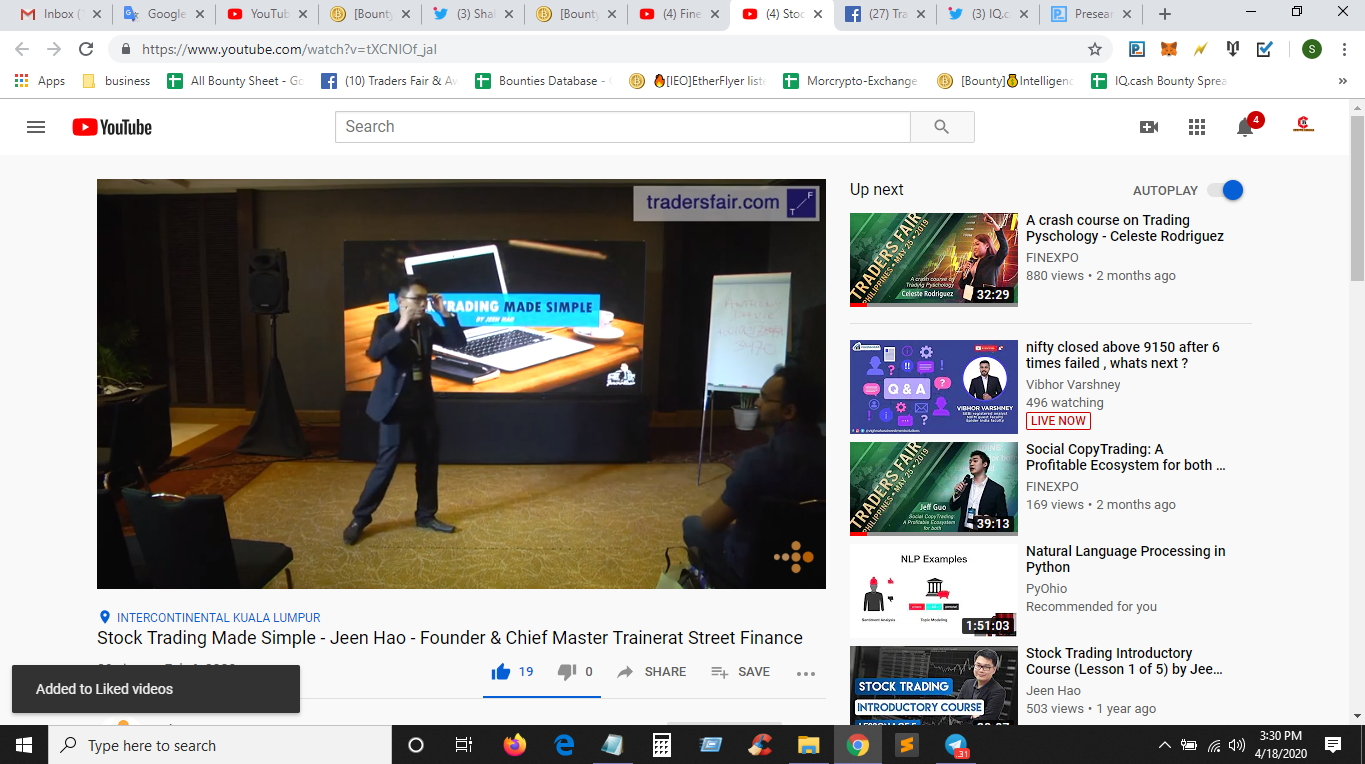Open the Celeste Rodriguez trading psychology thumbnail
Viewport: 1365px width, 764px height.
click(934, 259)
